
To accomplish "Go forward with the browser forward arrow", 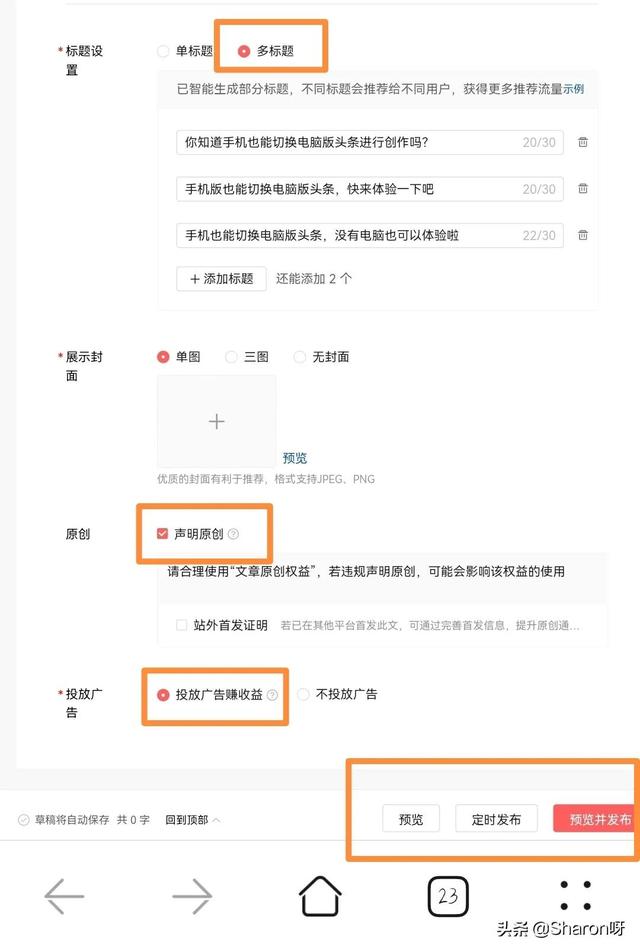I will pos(192,896).
